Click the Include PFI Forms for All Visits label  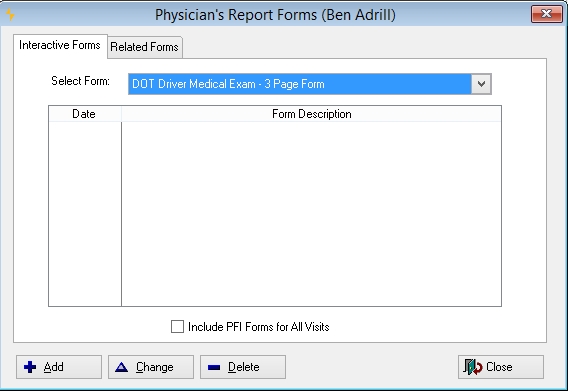259,327
